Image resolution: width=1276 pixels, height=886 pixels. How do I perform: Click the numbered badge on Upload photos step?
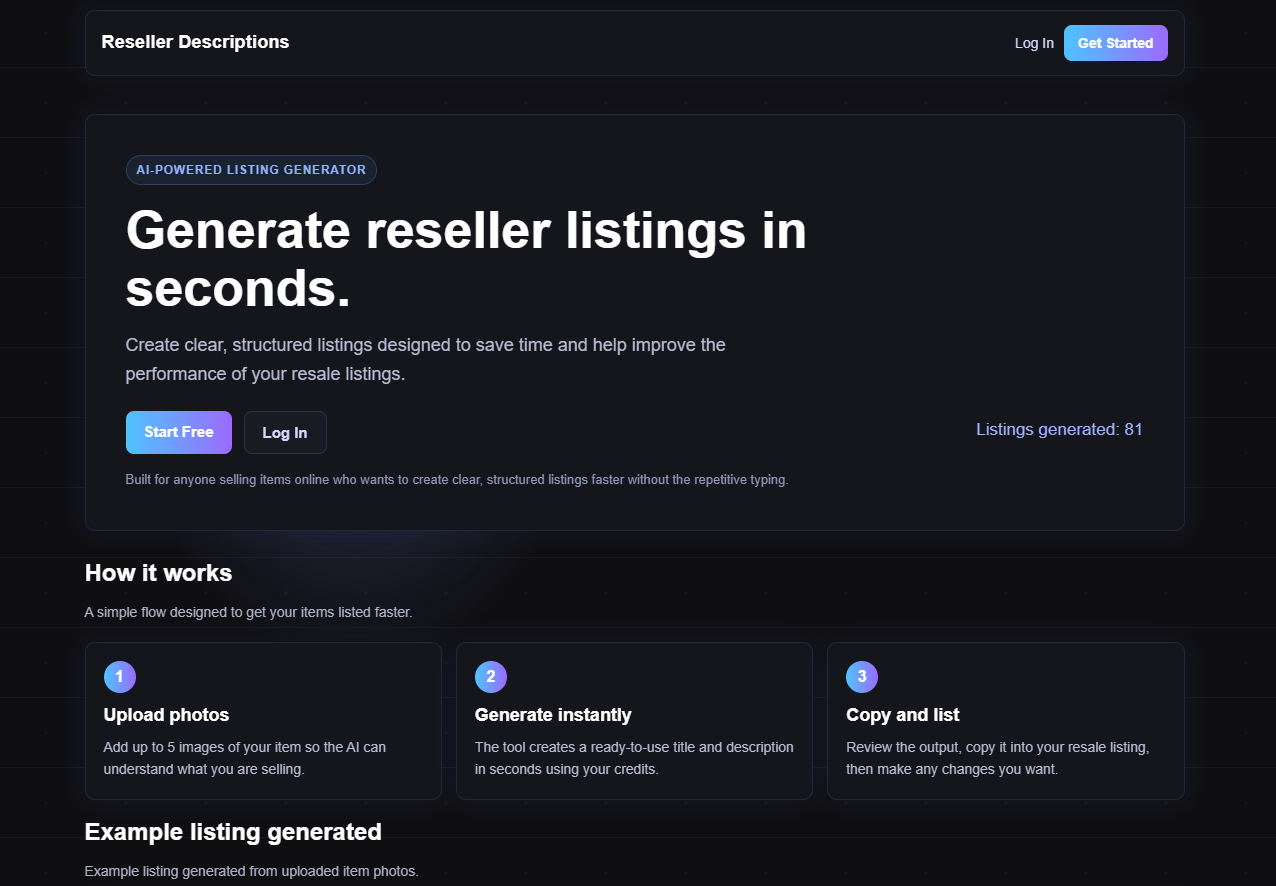[x=119, y=677]
